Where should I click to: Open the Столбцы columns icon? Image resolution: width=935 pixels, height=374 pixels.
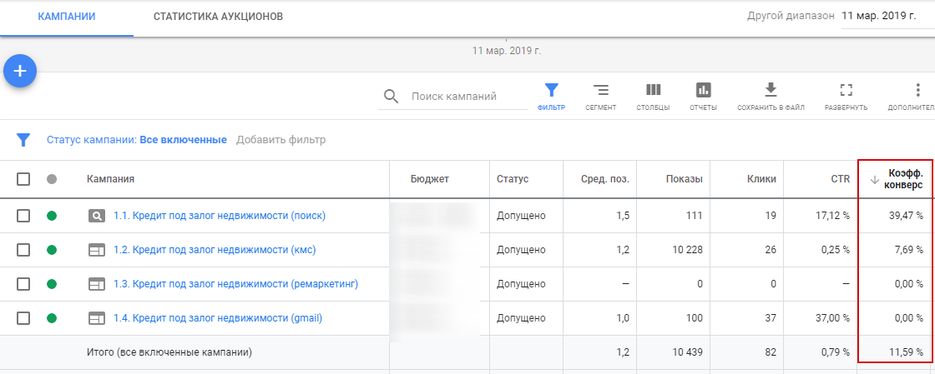[x=653, y=90]
